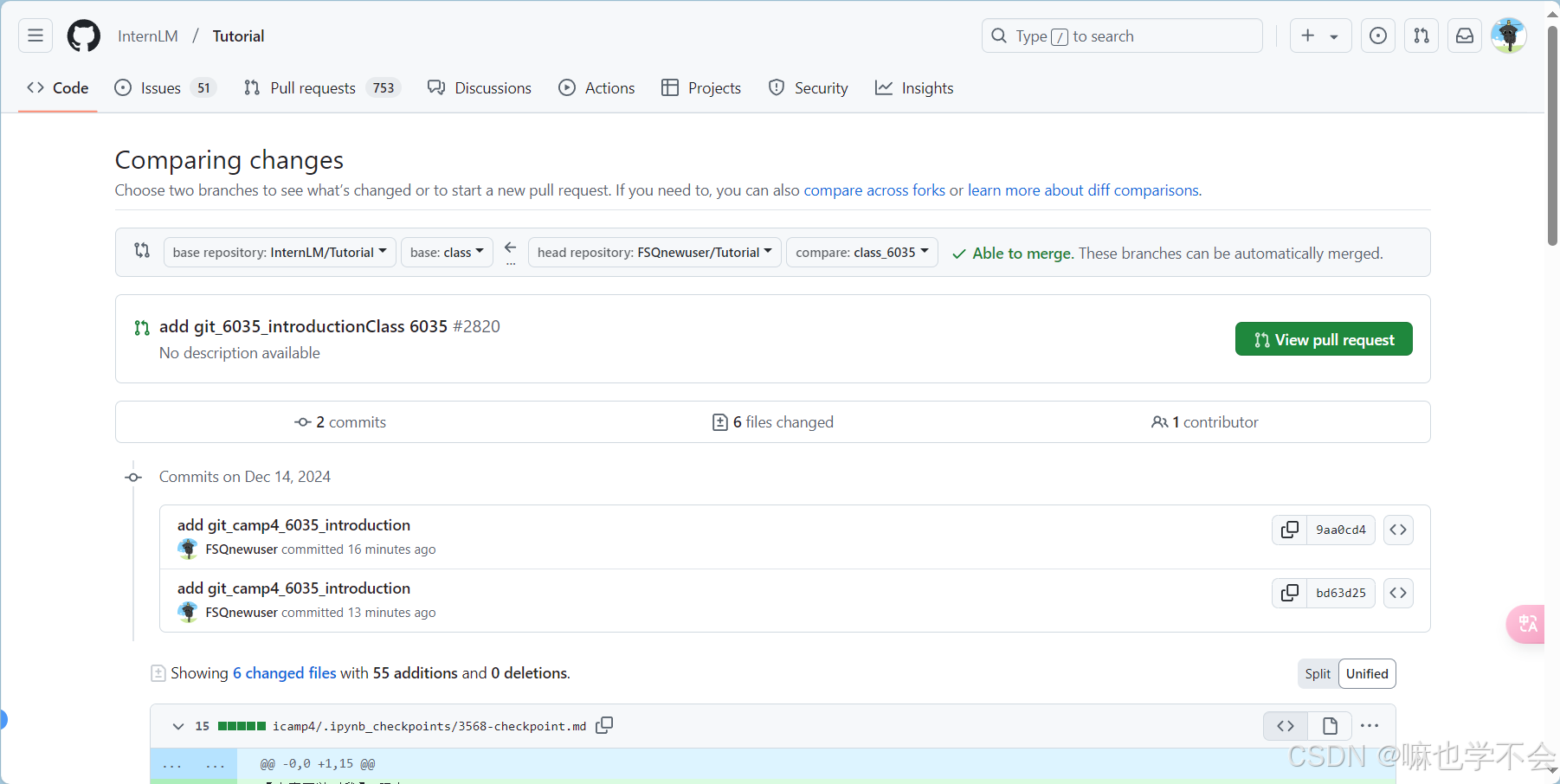This screenshot has height=784, width=1560.
Task: Open commit message of the 13 minutes ago commit
Action: 293,588
